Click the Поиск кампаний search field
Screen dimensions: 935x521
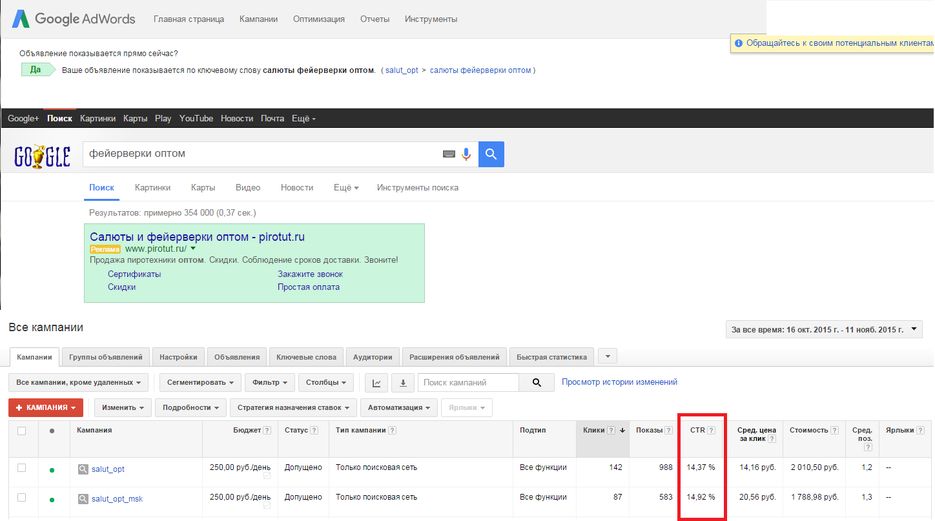point(467,382)
